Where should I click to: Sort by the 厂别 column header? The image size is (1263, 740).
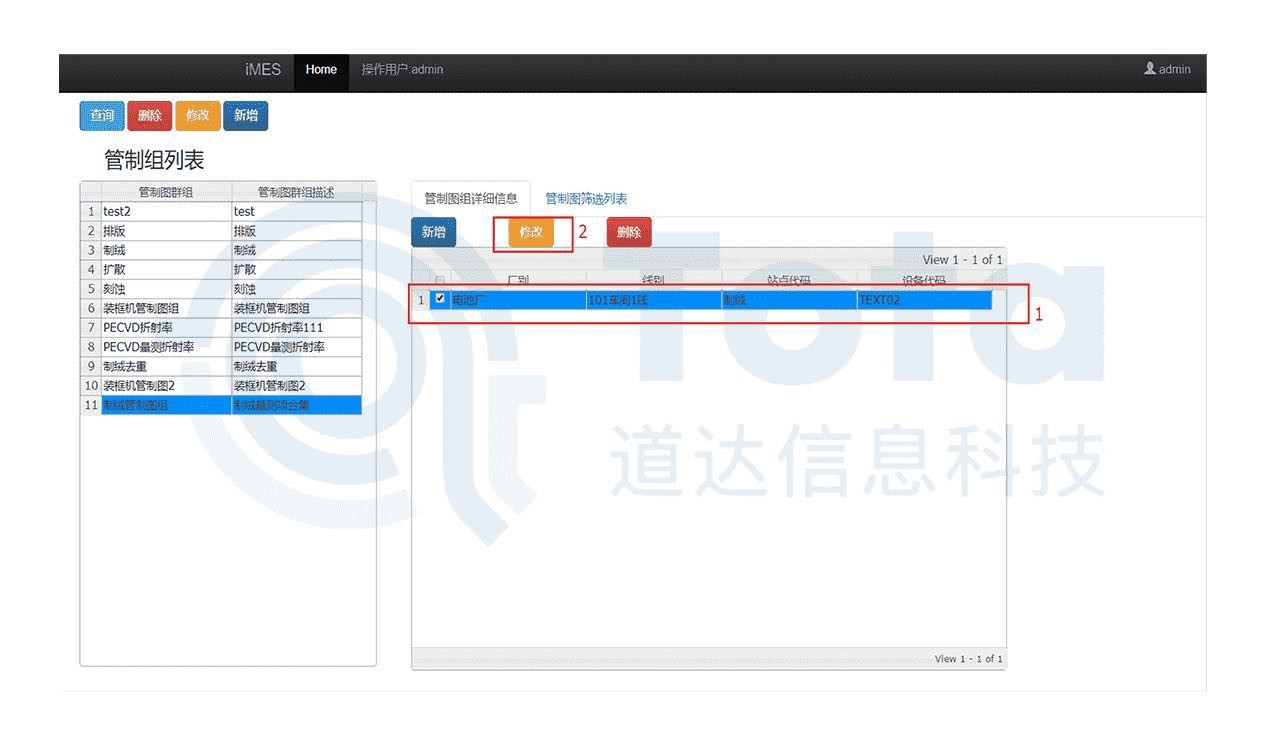point(518,281)
